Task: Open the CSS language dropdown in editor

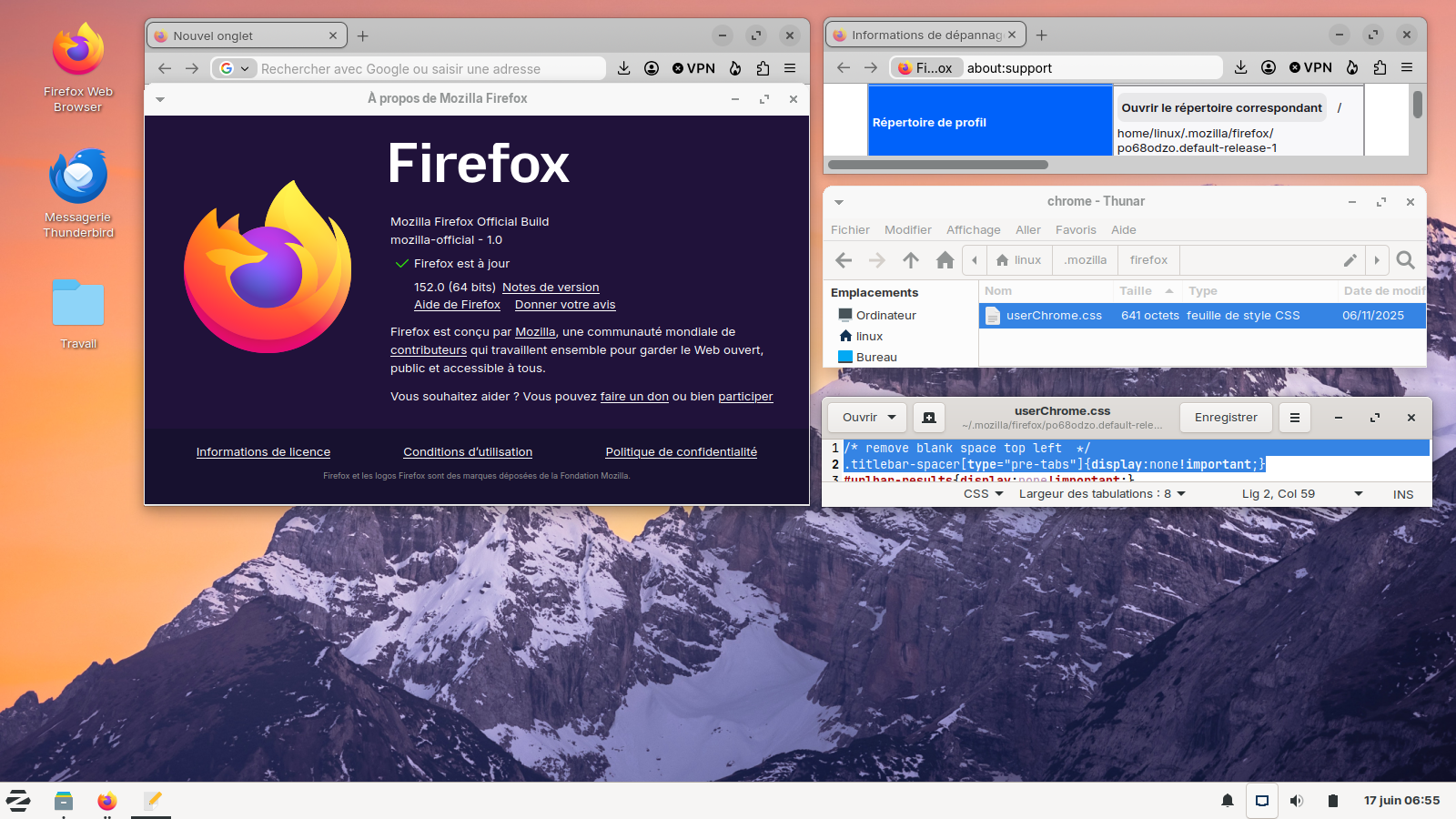Action: click(984, 494)
